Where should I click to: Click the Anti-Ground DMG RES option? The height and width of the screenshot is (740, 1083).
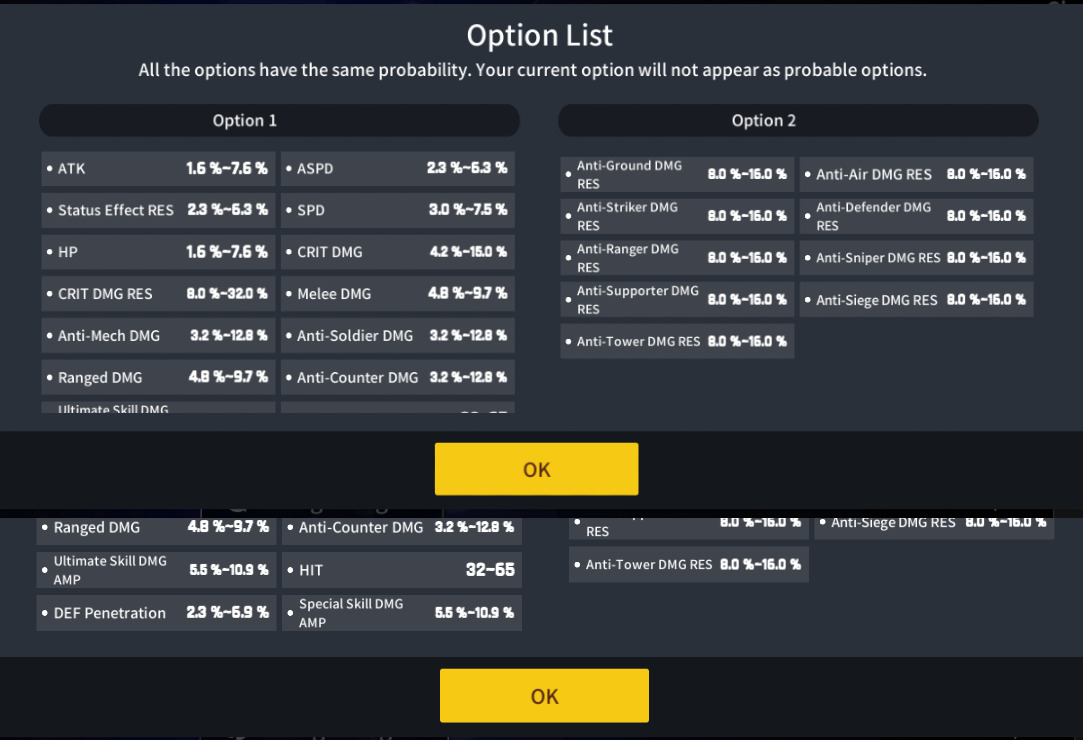(x=677, y=174)
